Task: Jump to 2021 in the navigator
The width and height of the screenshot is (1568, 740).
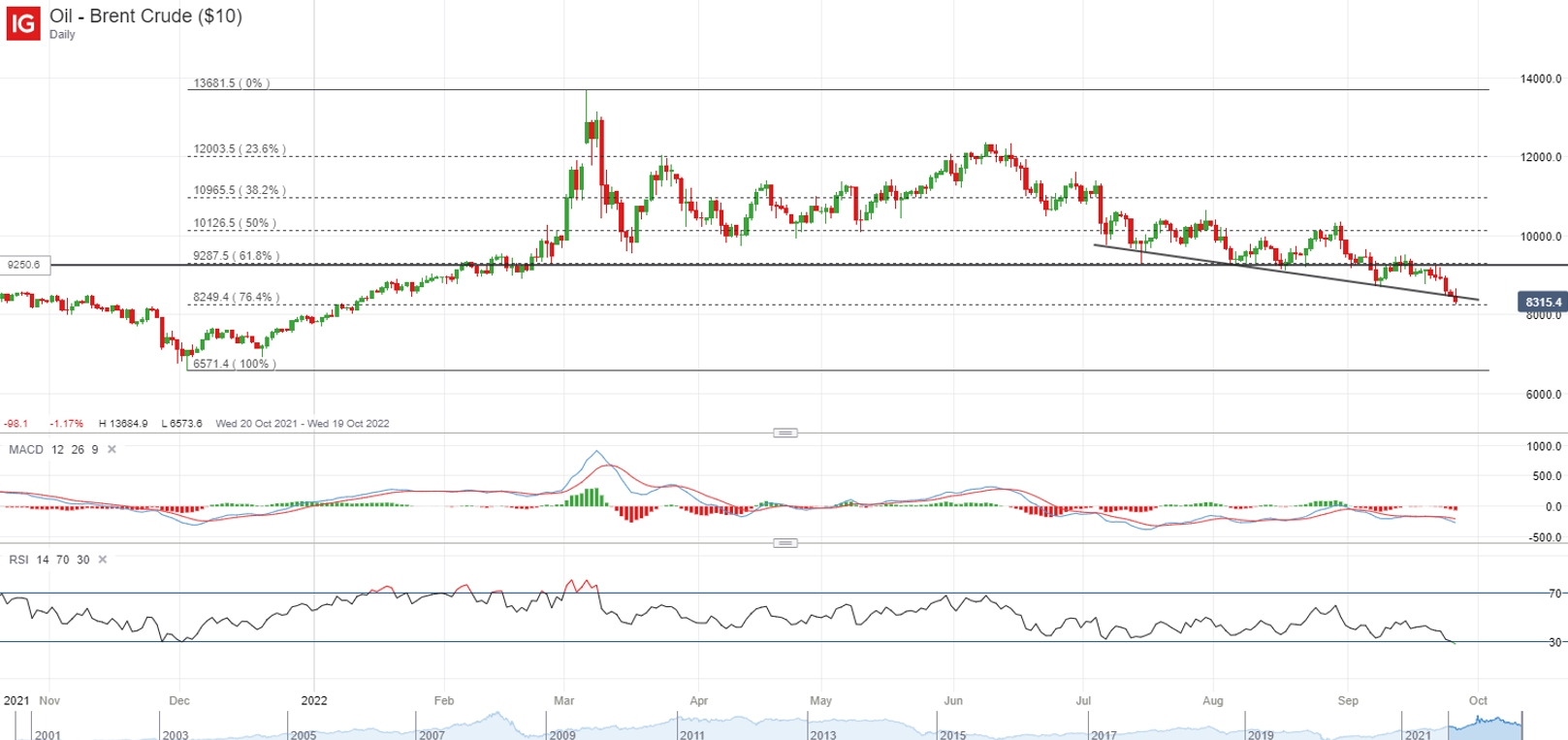Action: click(x=1417, y=734)
